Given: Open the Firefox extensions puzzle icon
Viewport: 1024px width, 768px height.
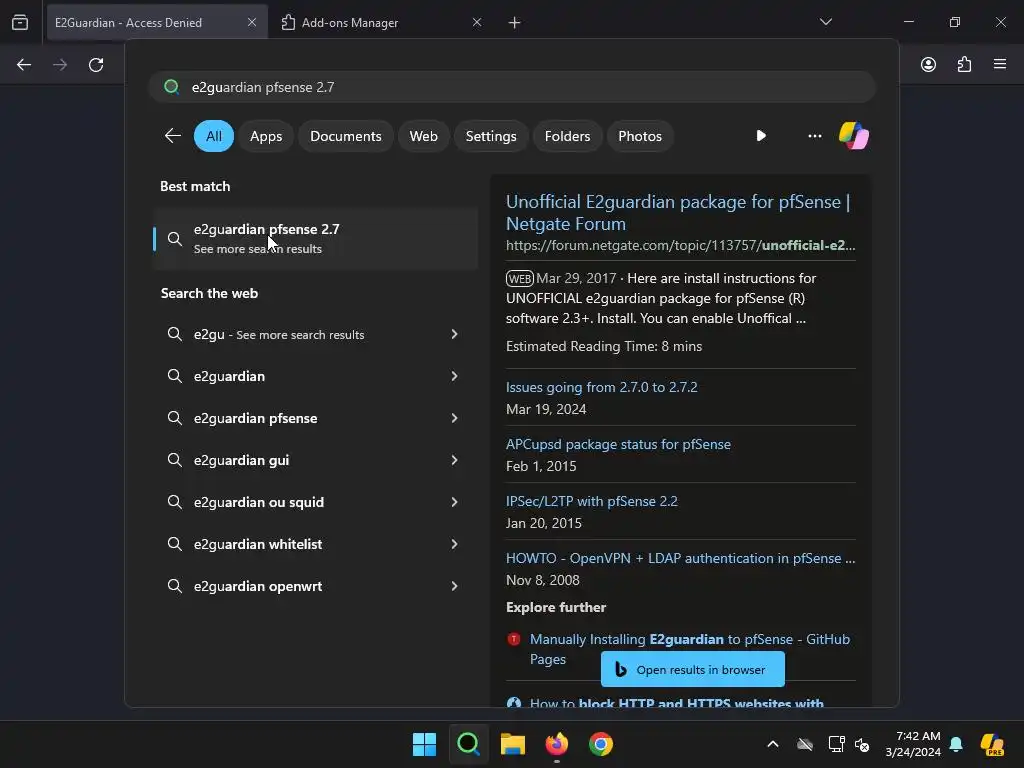Looking at the screenshot, I should [964, 65].
